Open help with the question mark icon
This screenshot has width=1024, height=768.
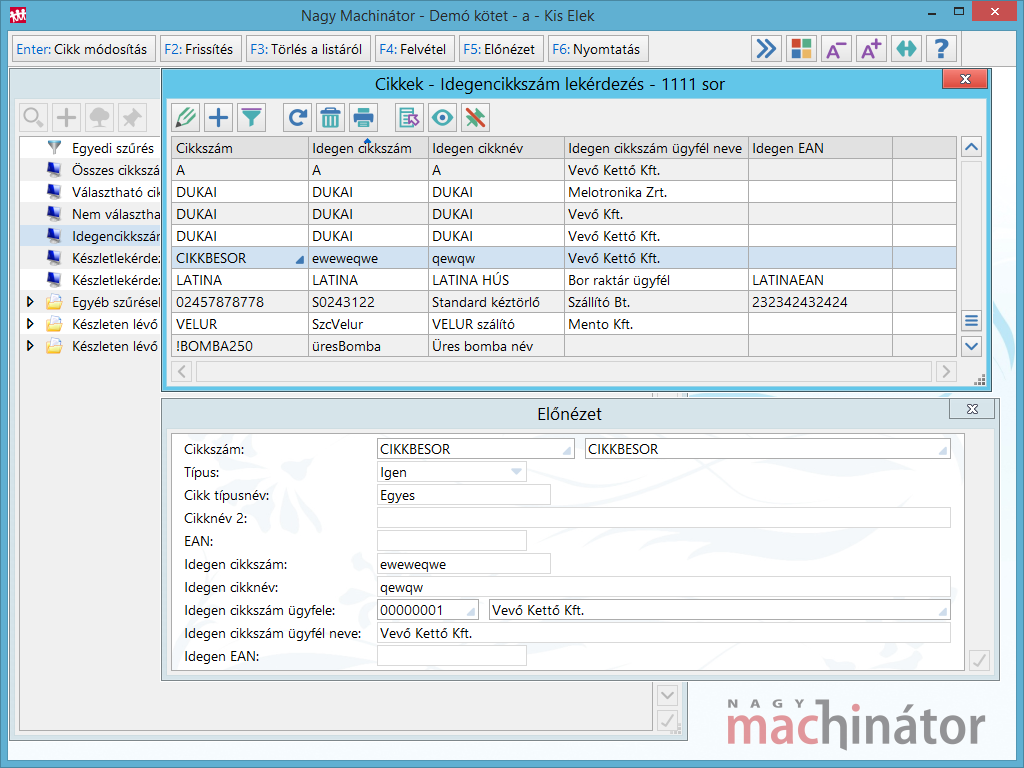click(941, 49)
